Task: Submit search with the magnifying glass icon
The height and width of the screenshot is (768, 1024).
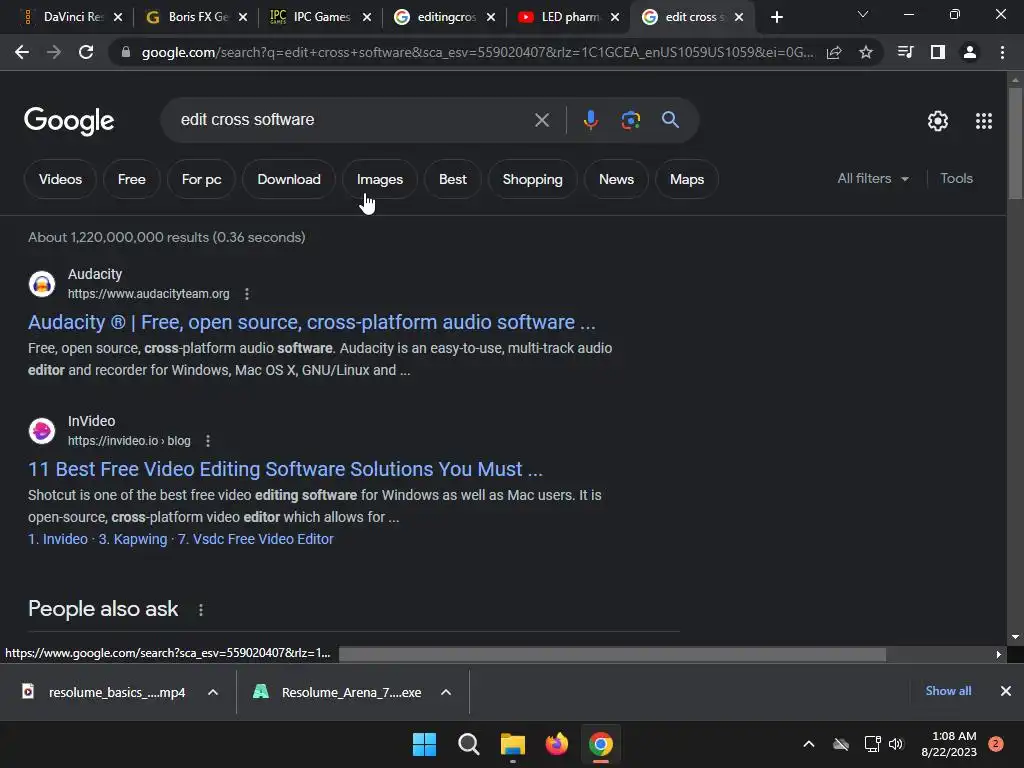Action: tap(670, 120)
